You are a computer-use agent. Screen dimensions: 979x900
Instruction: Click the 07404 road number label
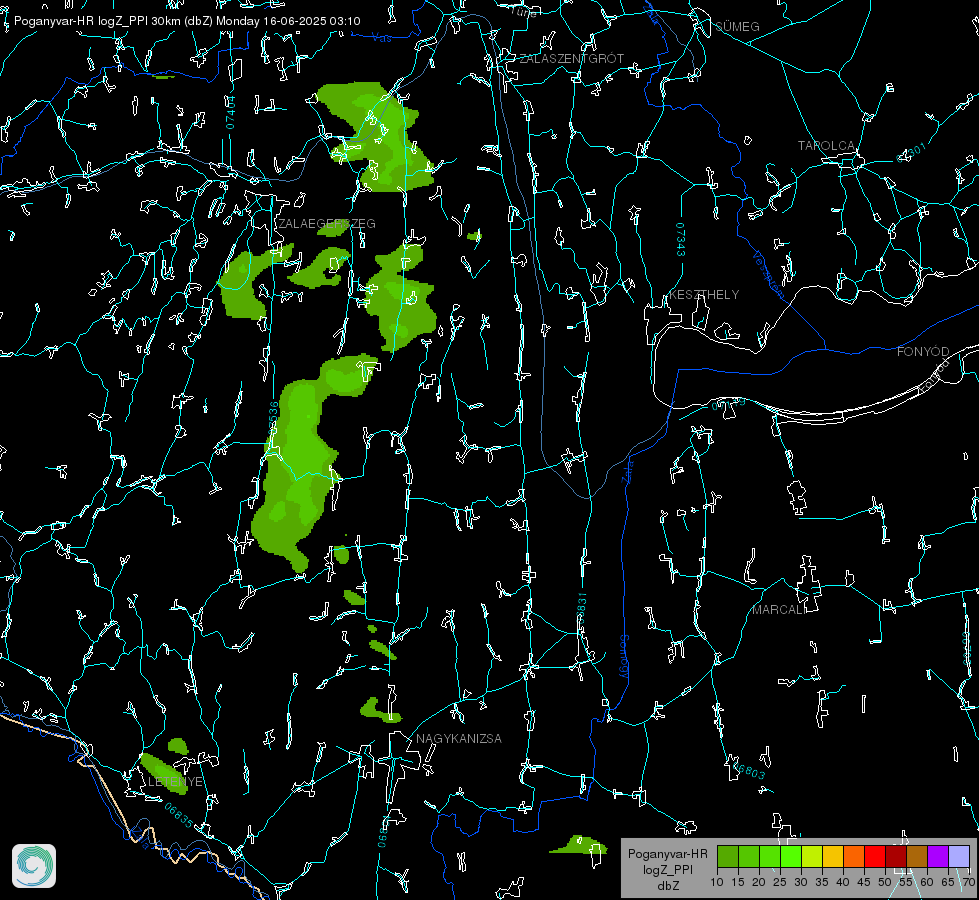pos(230,112)
